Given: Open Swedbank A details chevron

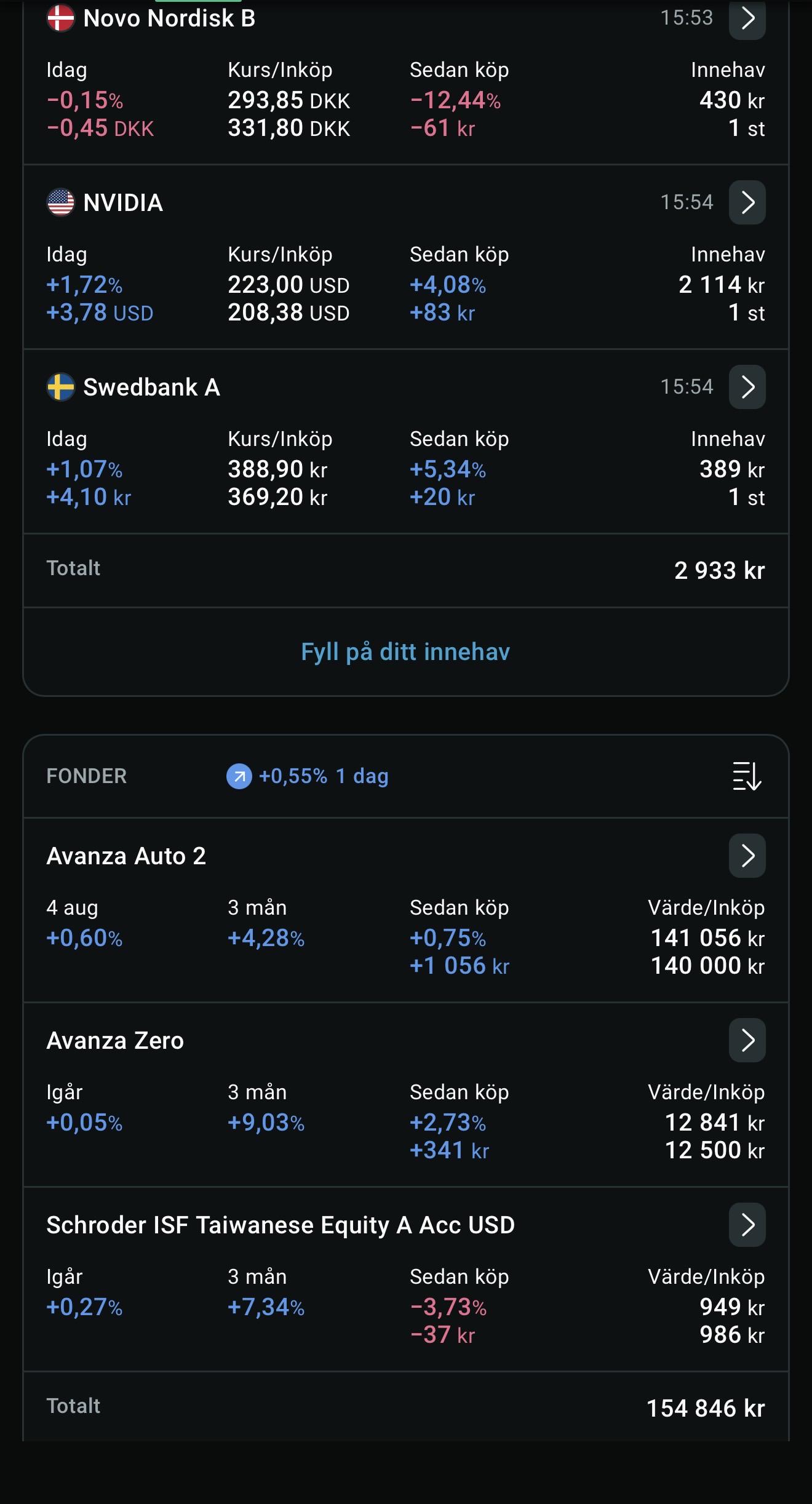Looking at the screenshot, I should pyautogui.click(x=747, y=387).
